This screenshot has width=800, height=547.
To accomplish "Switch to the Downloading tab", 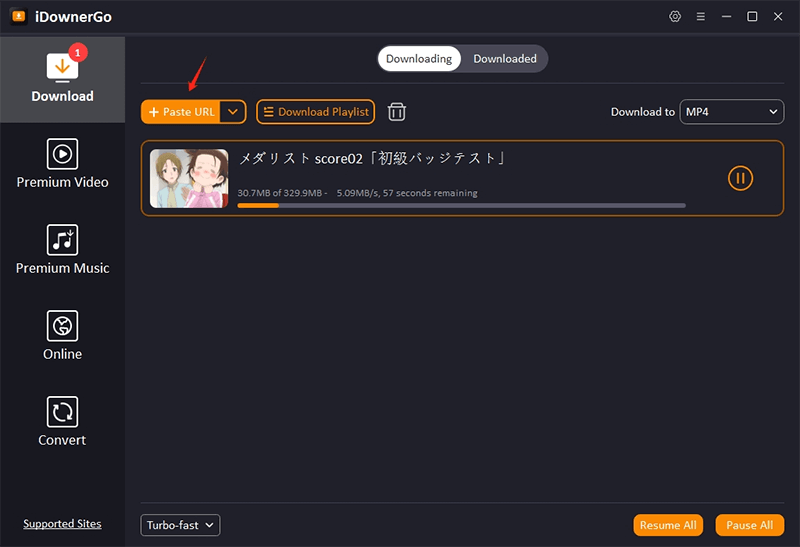I will 419,59.
